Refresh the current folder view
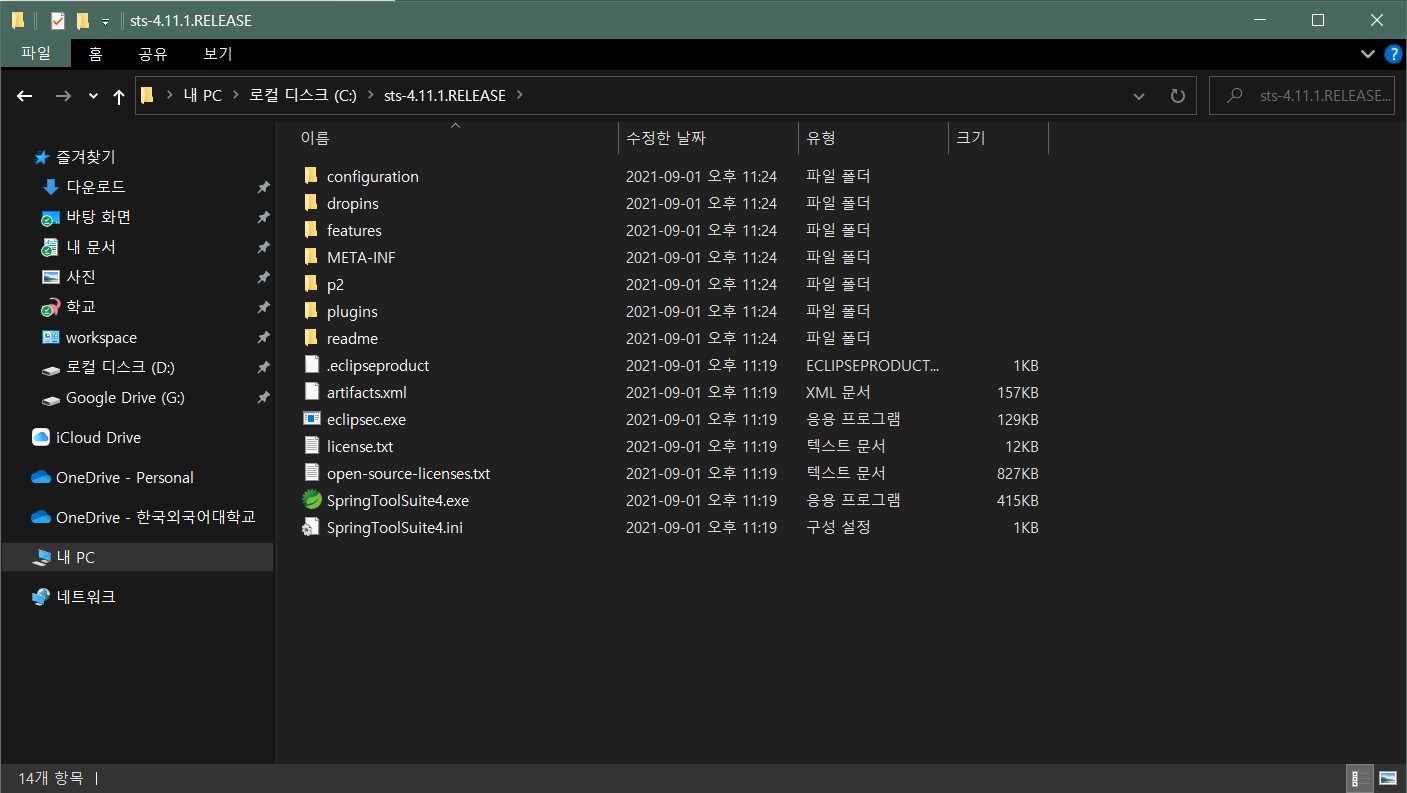Screen dimensions: 1407x793 pos(1178,96)
